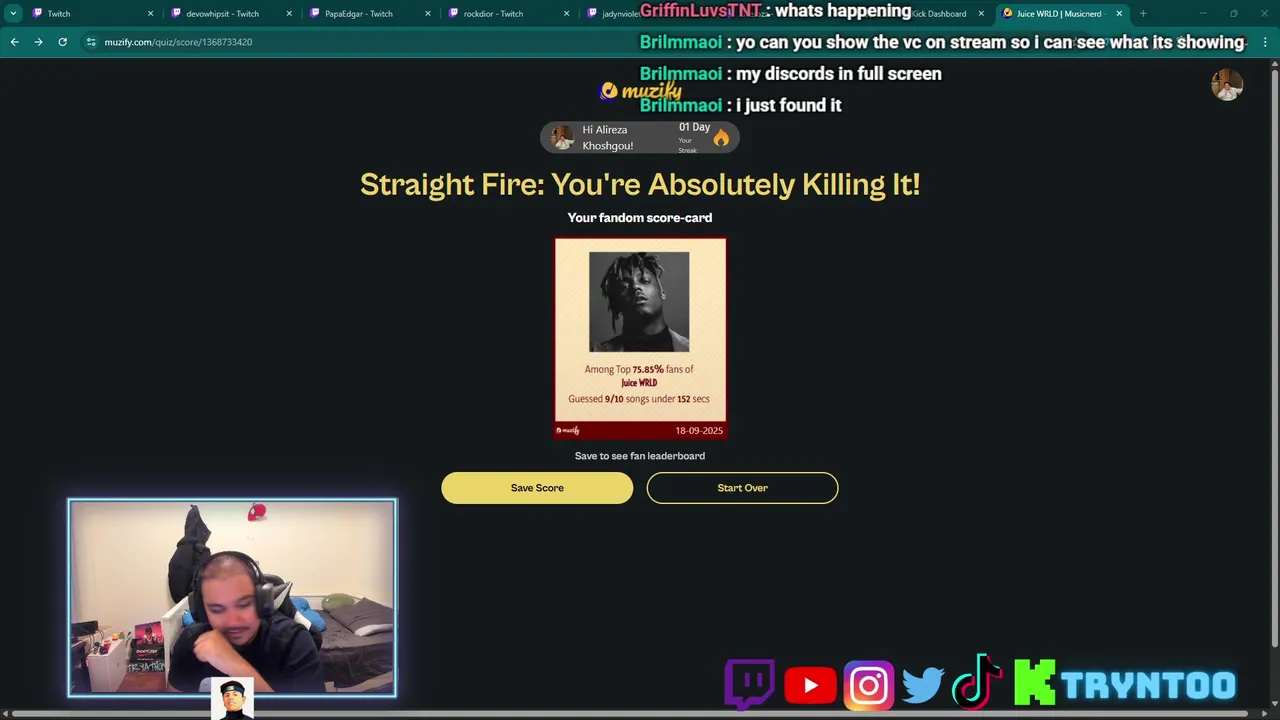The height and width of the screenshot is (720, 1280).
Task: Switch to the first Twitch tab
Action: click(90, 14)
